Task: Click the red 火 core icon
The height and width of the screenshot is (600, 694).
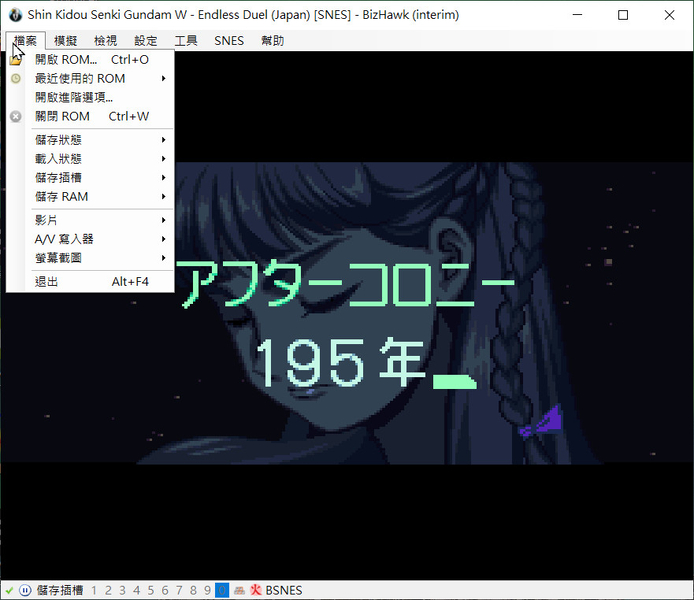Action: coord(256,590)
